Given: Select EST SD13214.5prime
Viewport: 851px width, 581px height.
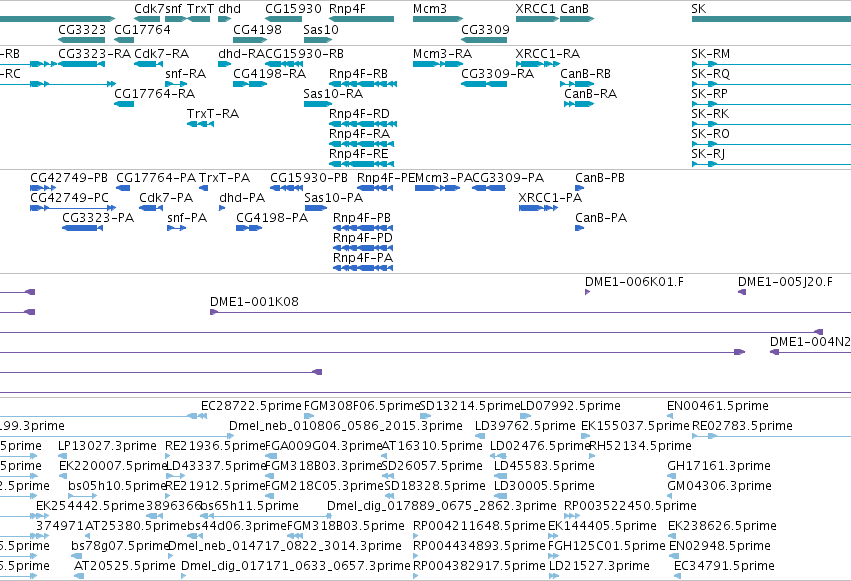Looking at the screenshot, I should pos(470,406).
